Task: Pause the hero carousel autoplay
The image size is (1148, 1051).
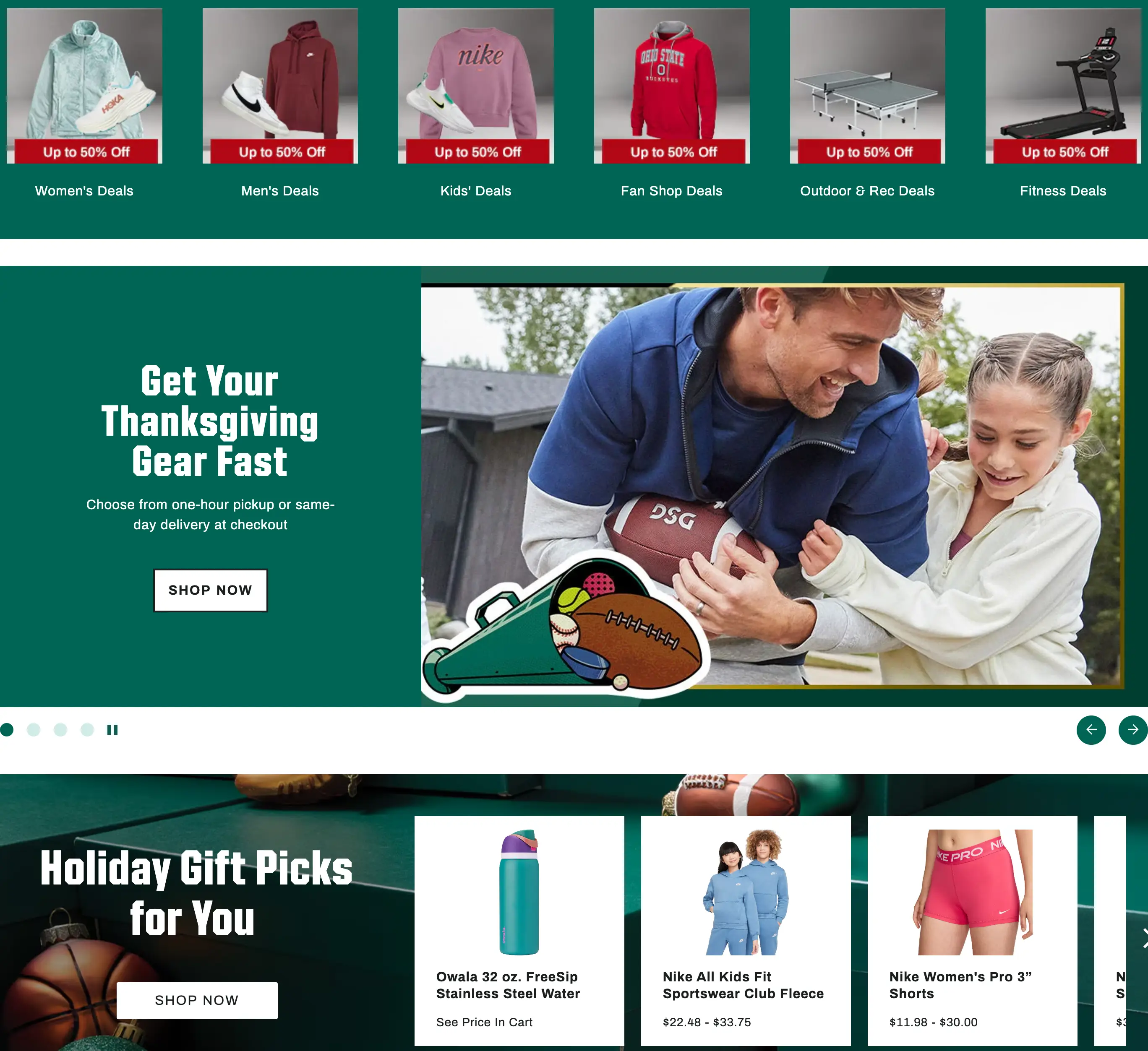Action: [112, 729]
